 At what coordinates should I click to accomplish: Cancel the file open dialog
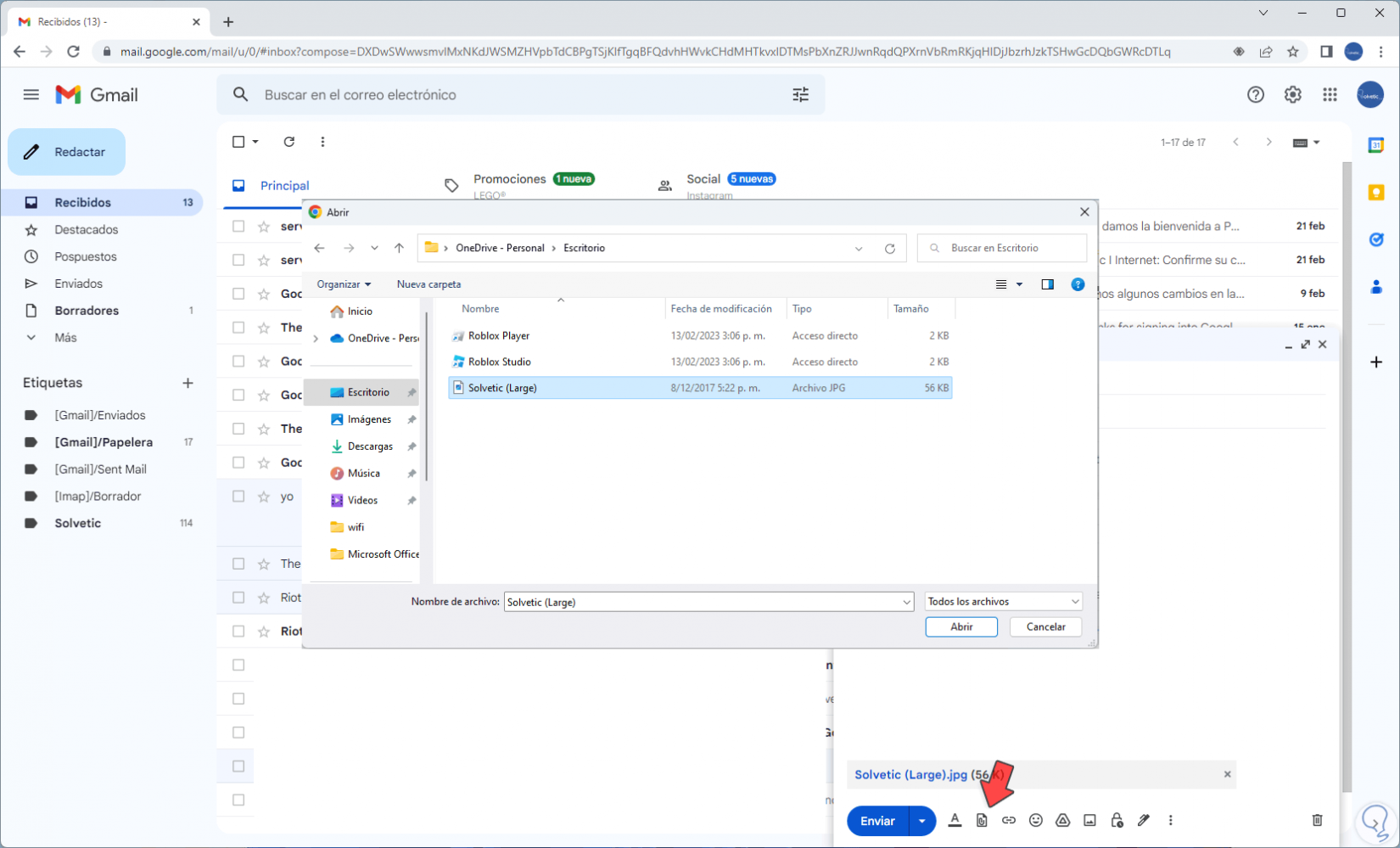1045,626
